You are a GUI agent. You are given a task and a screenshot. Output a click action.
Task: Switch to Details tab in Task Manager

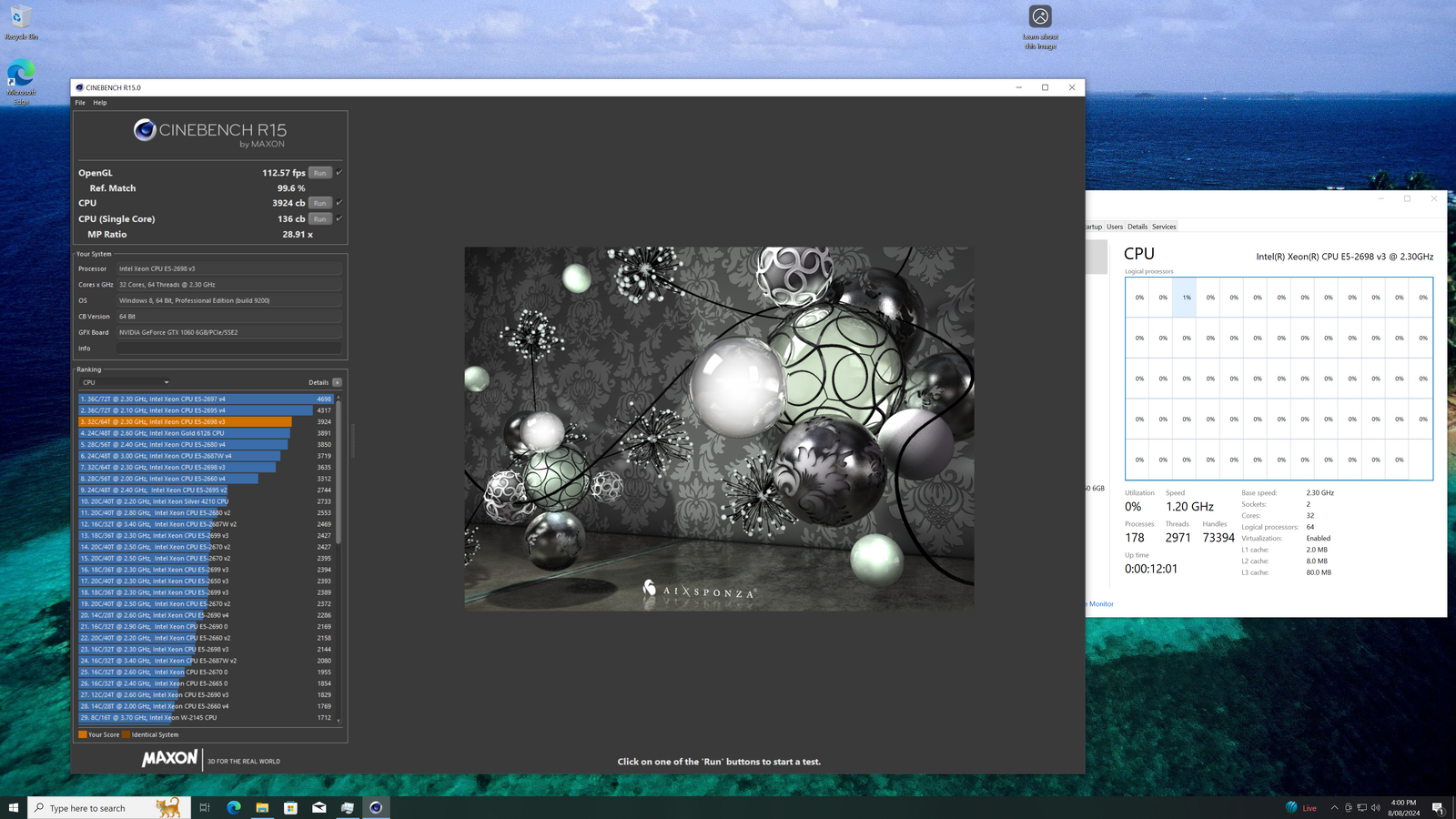1137,227
